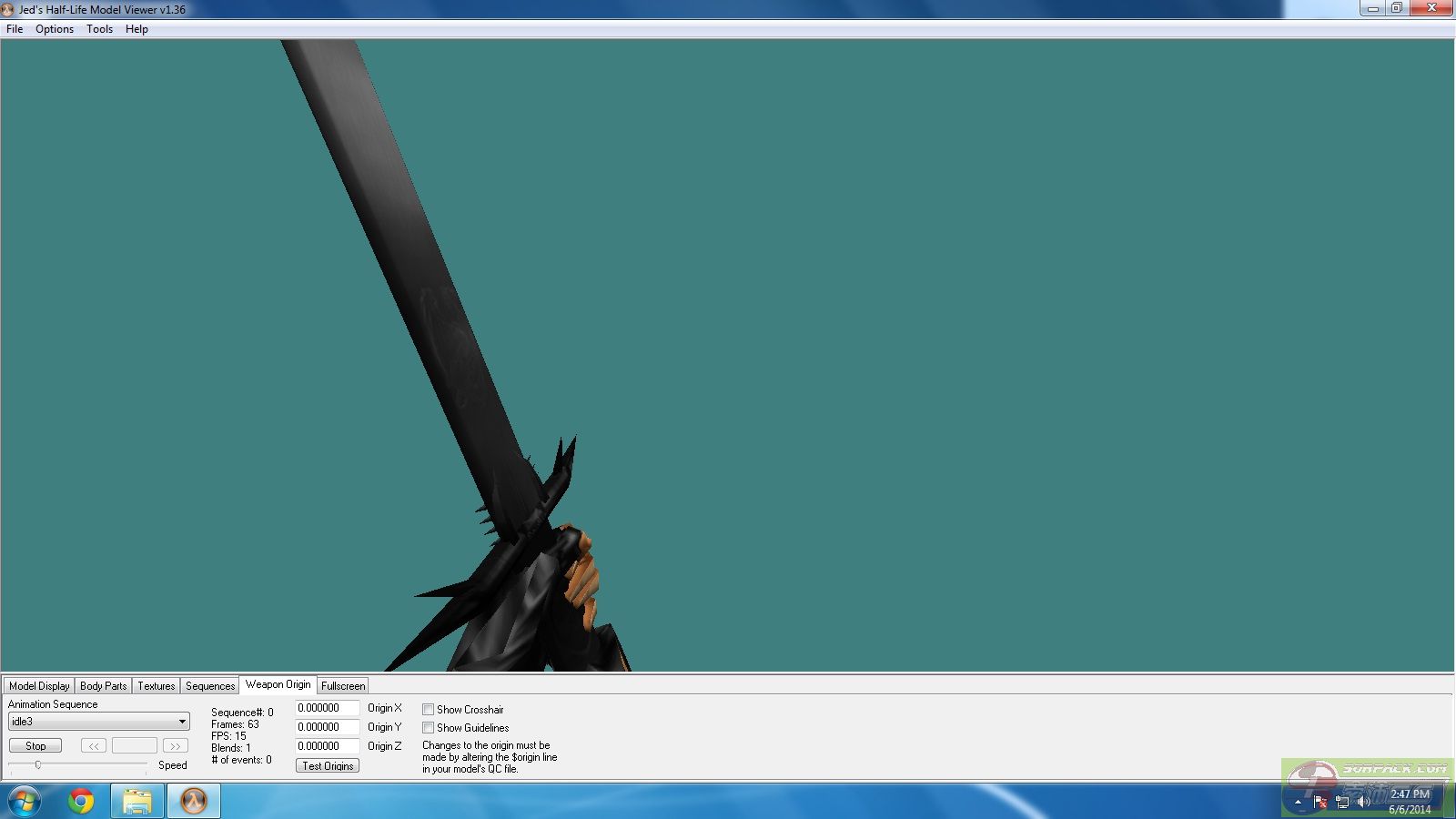Viewport: 1456px width, 819px height.
Task: Switch to the Body Parts tab
Action: pyautogui.click(x=103, y=686)
